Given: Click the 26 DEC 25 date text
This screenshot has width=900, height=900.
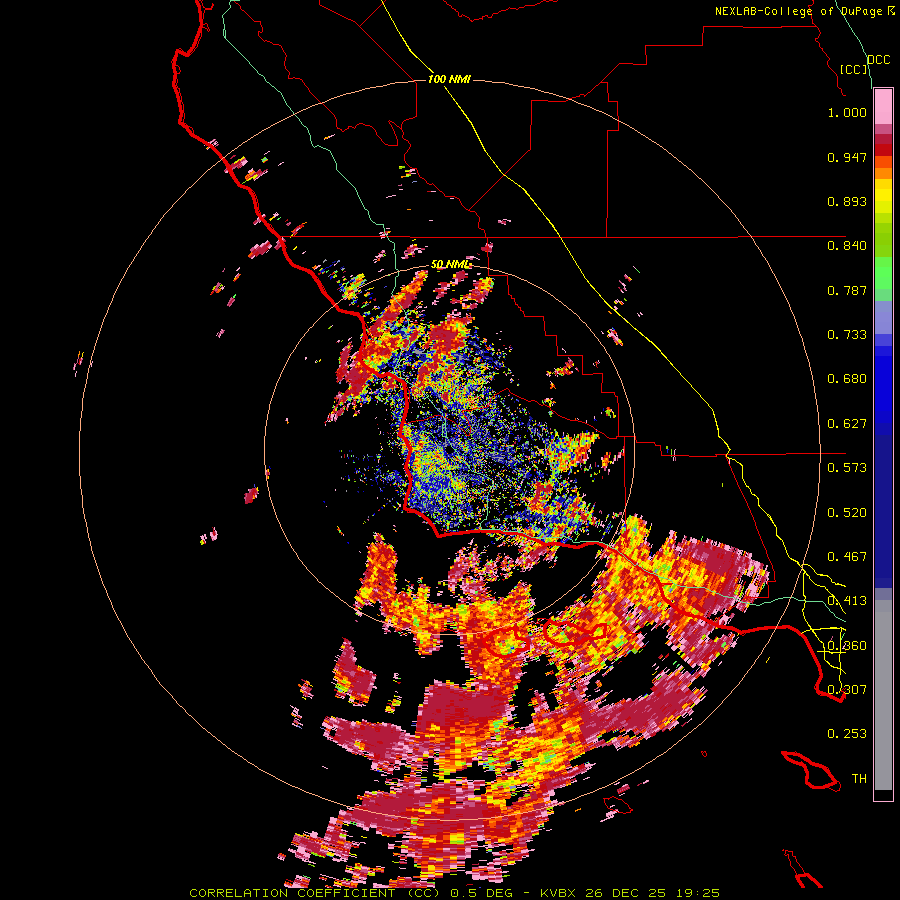Looking at the screenshot, I should click(x=625, y=893).
